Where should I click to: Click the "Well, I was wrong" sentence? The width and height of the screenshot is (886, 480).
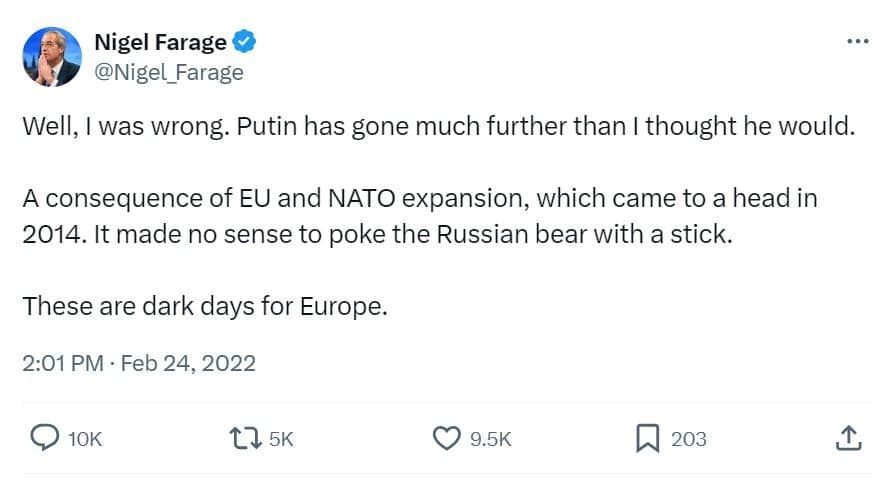[126, 127]
